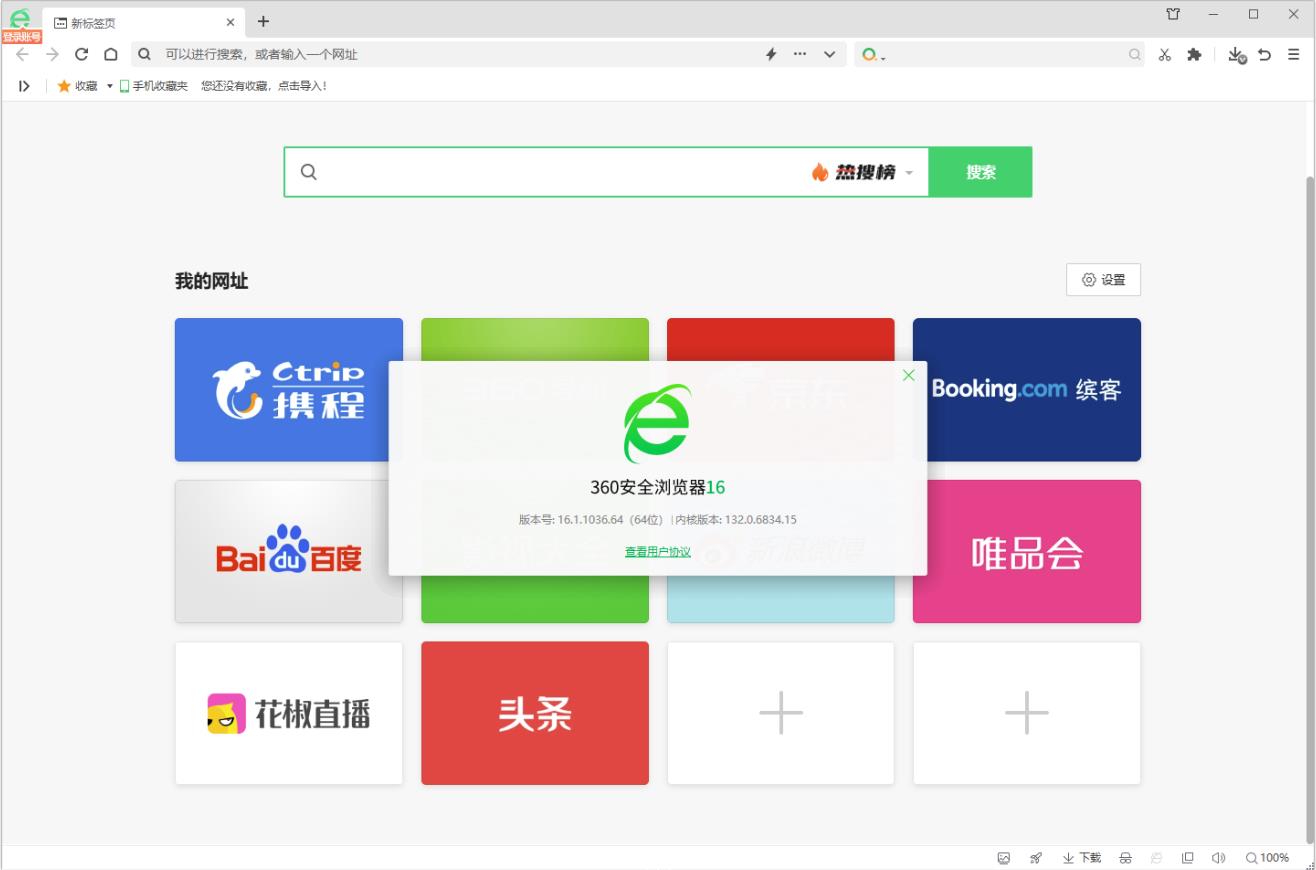Open a new tab with the plus button

coord(262,21)
